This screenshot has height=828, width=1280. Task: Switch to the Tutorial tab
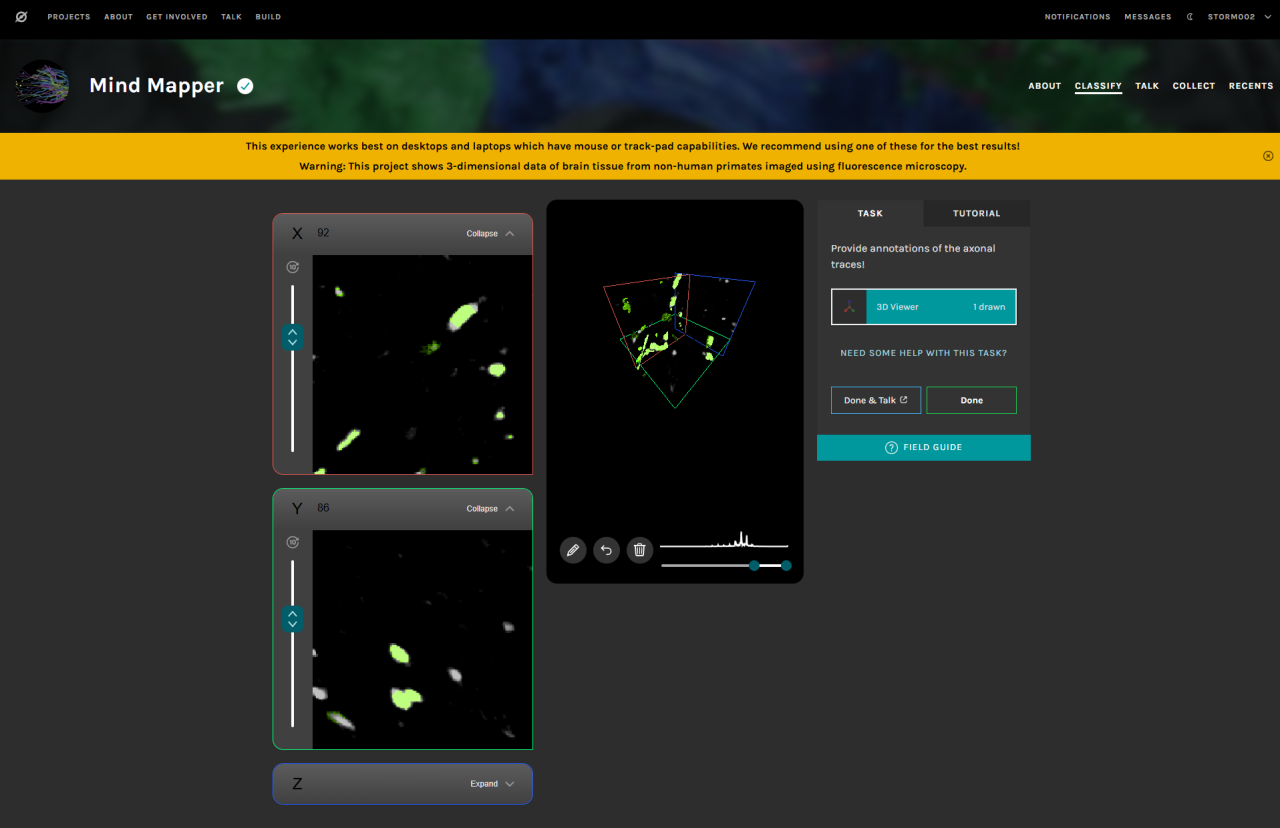tap(977, 213)
